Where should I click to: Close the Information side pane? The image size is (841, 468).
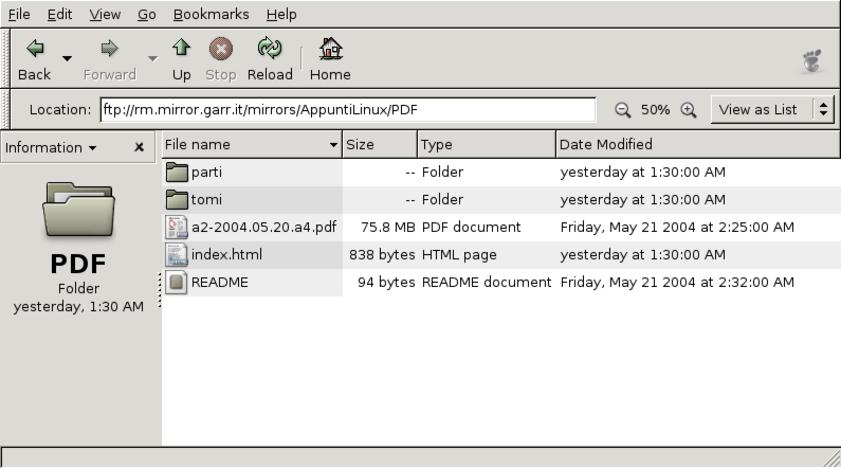(x=139, y=147)
